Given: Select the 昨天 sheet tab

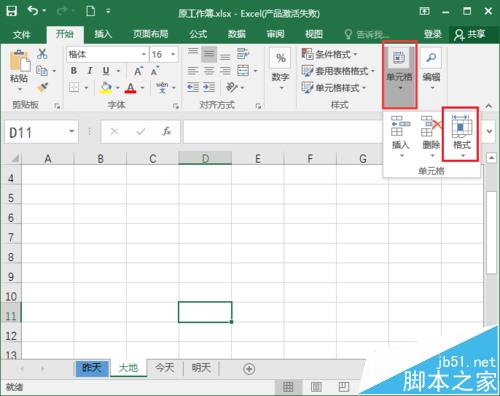Looking at the screenshot, I should point(92,368).
